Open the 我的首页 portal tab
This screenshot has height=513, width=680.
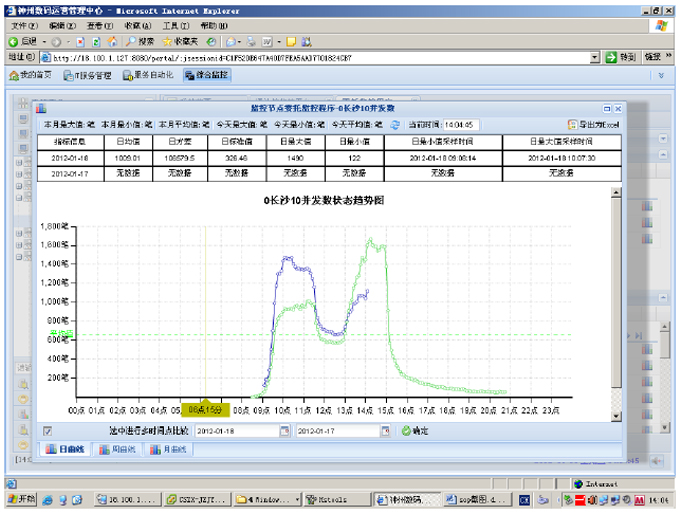30,75
